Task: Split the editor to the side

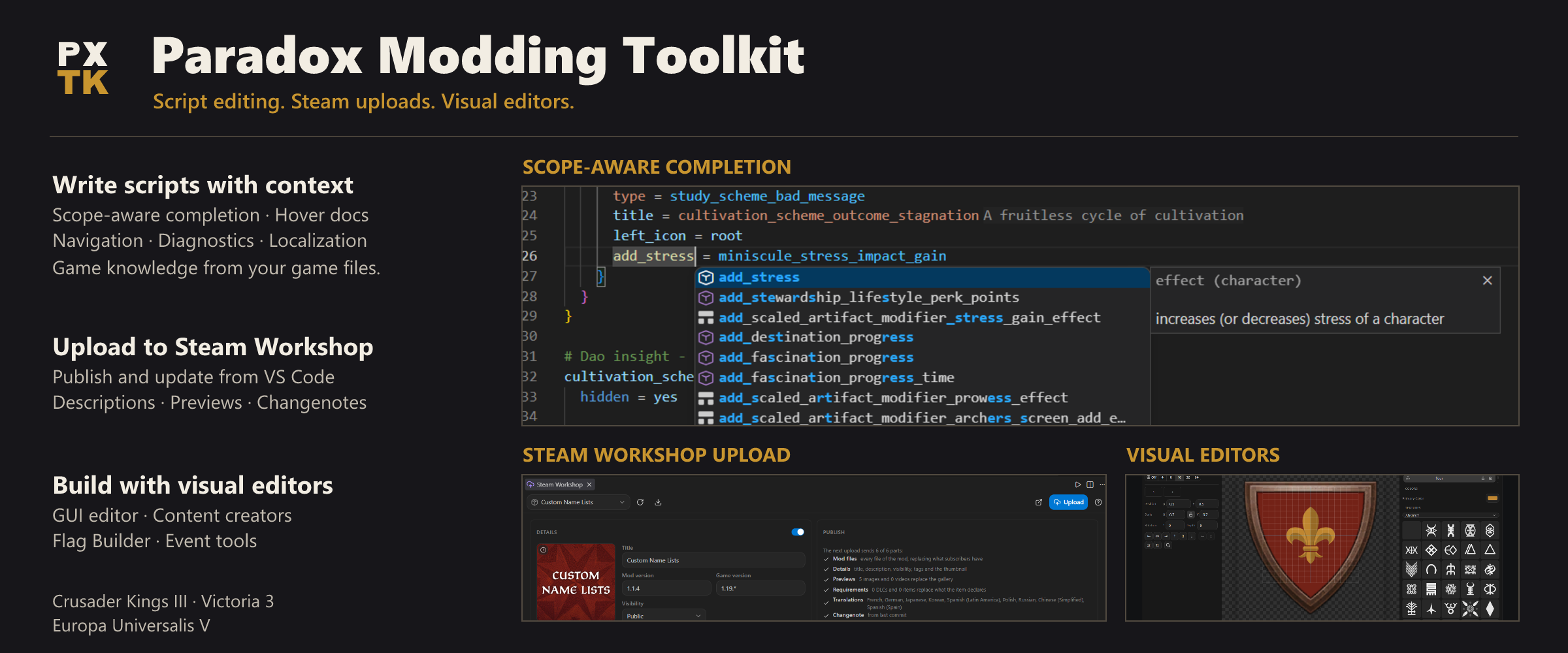Action: click(x=1090, y=485)
